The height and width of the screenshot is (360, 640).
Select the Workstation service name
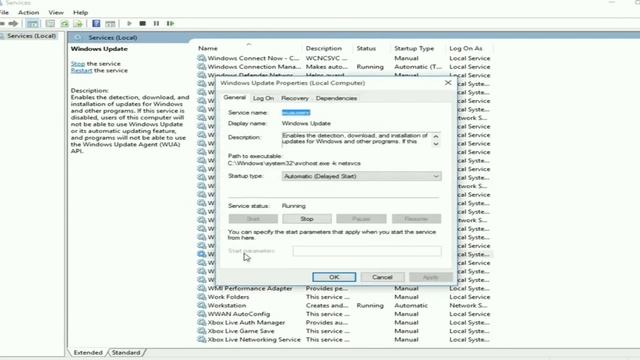click(227, 305)
